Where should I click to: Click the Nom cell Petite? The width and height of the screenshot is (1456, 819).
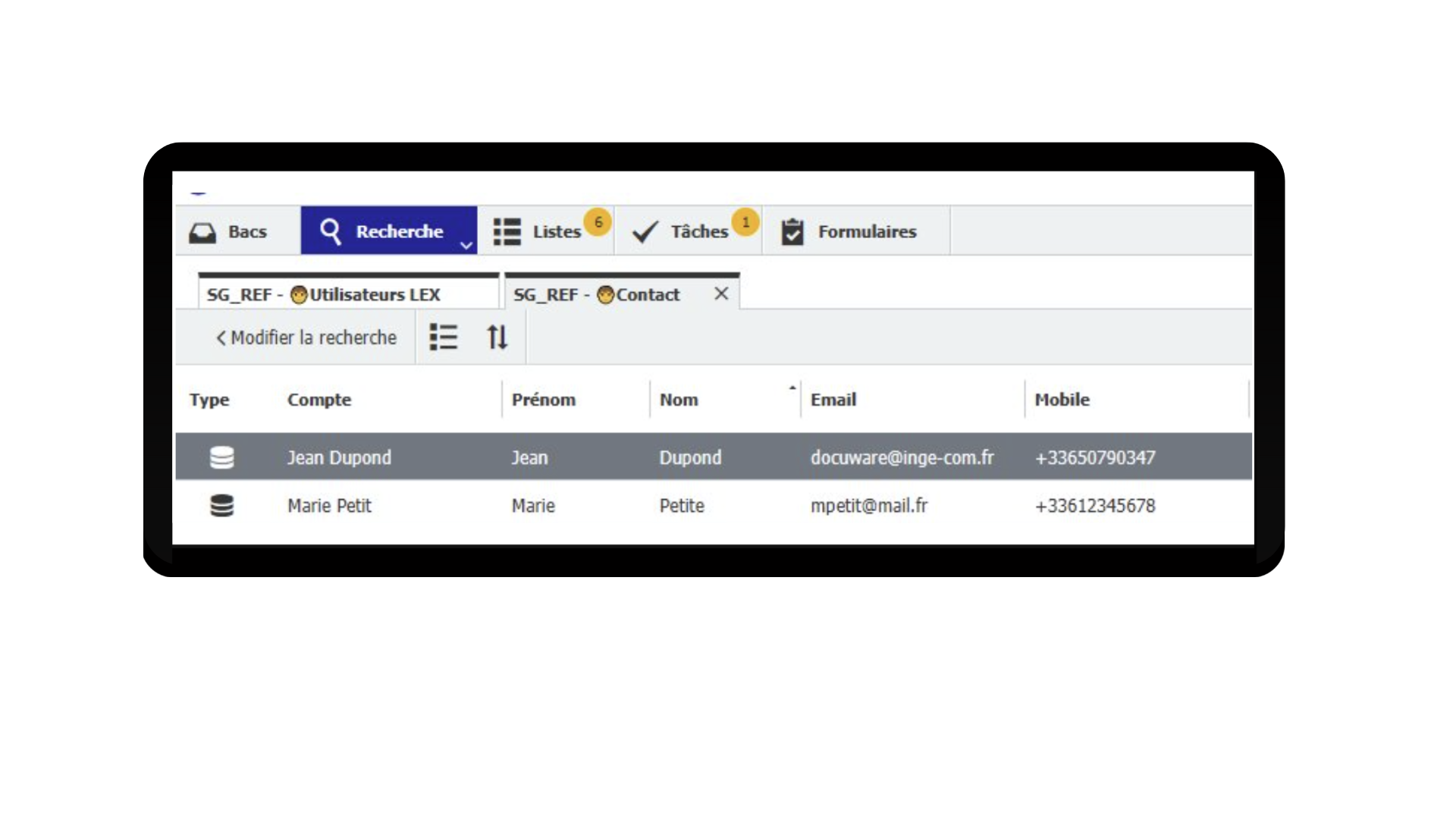(682, 506)
